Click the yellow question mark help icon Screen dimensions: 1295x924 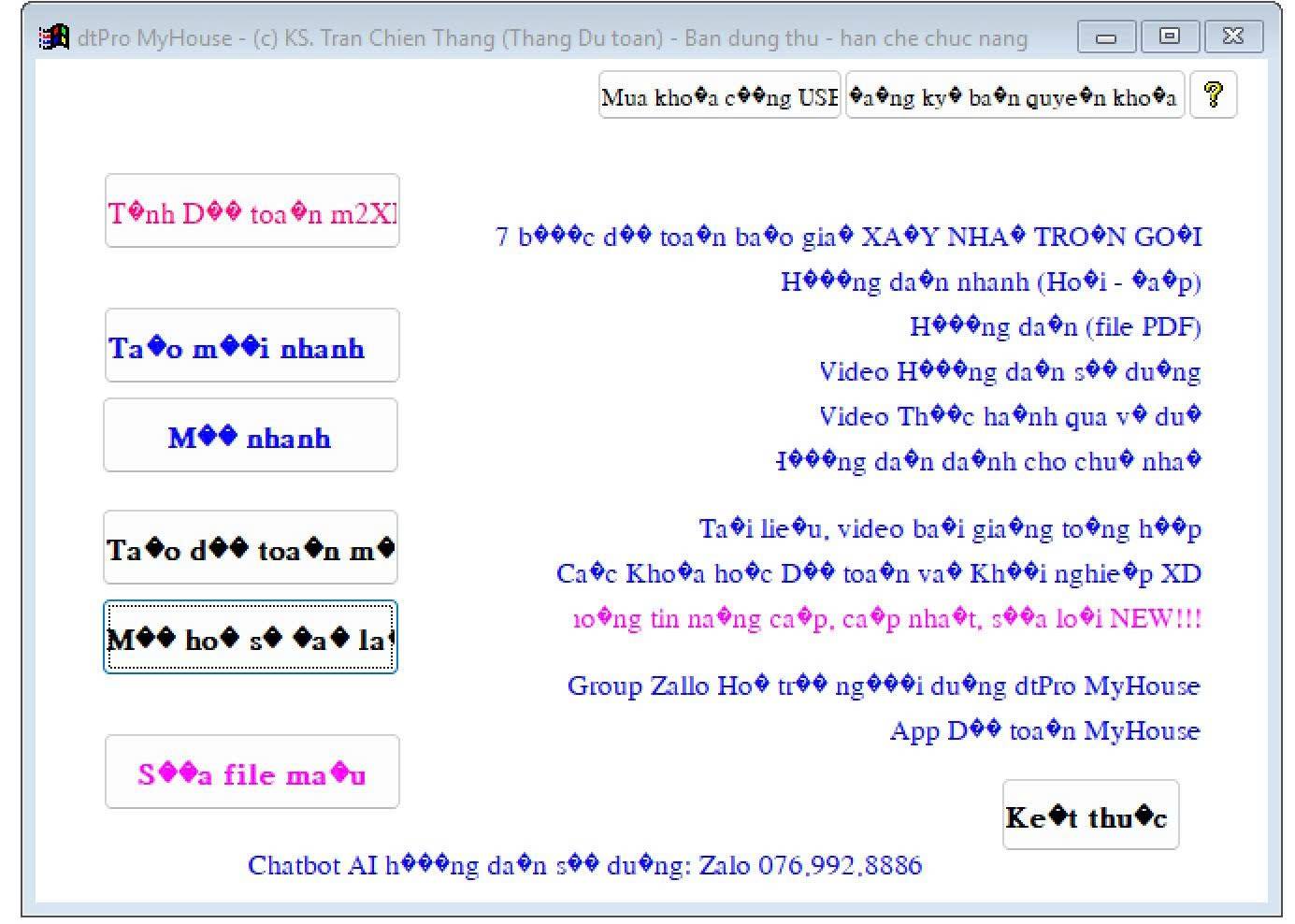coord(1213,94)
